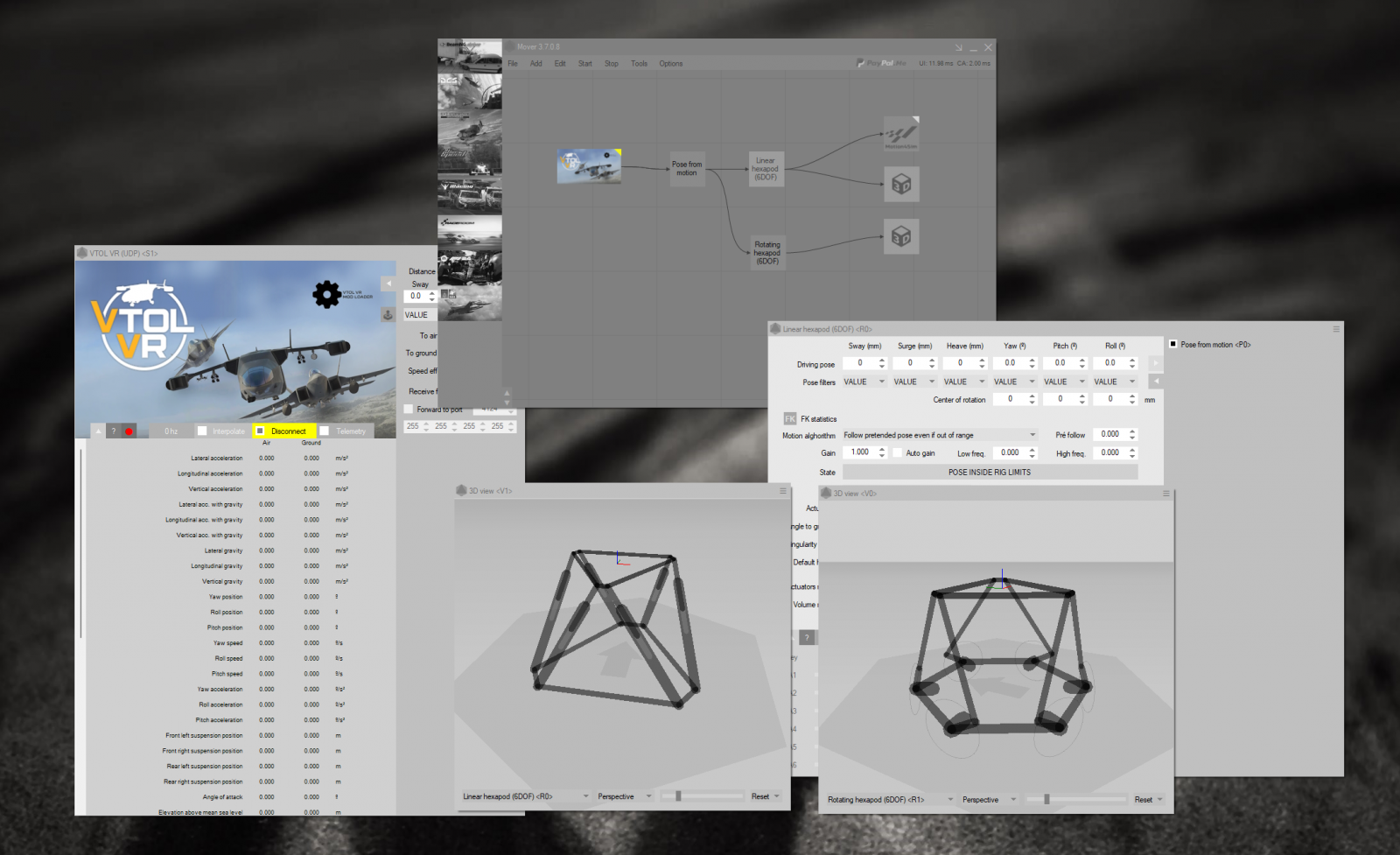Click the Motion4Sim output node in Mover
The height and width of the screenshot is (855, 1400).
point(900,134)
